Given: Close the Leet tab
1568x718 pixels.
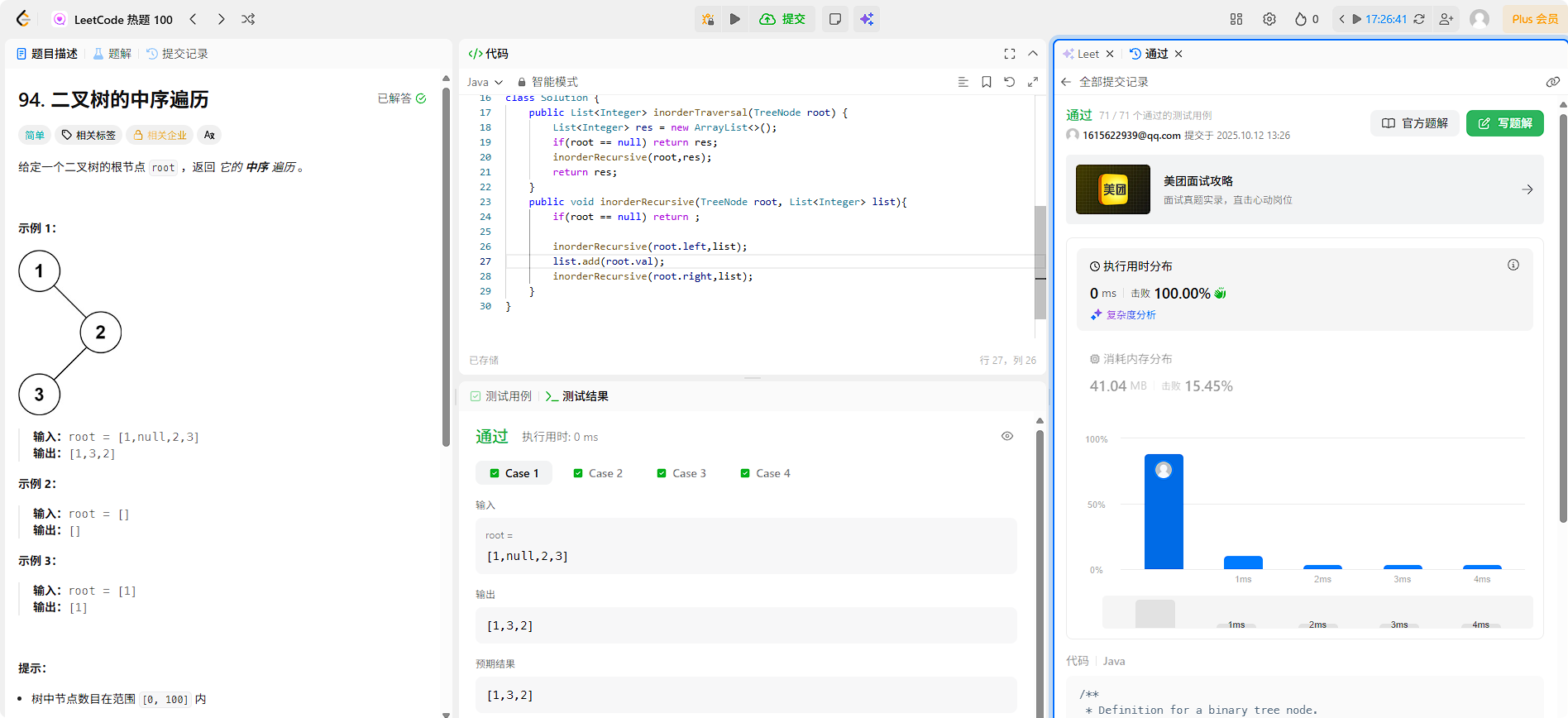Looking at the screenshot, I should (x=1110, y=54).
